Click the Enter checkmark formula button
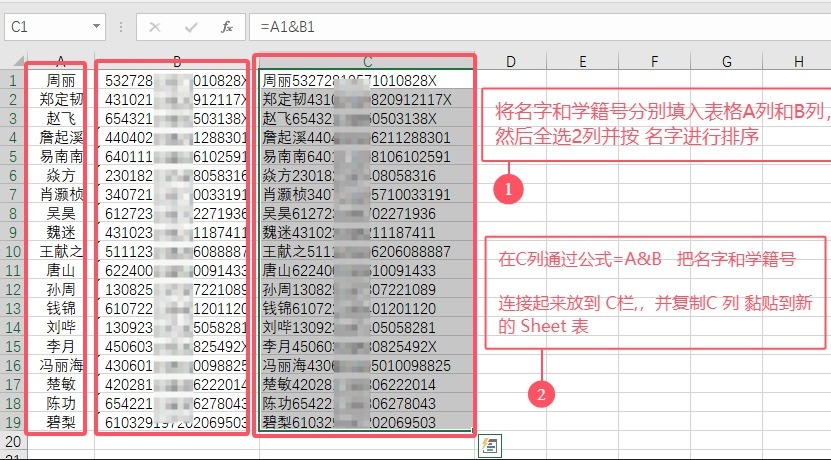Screen dimensions: 831x460 pyautogui.click(x=191, y=27)
